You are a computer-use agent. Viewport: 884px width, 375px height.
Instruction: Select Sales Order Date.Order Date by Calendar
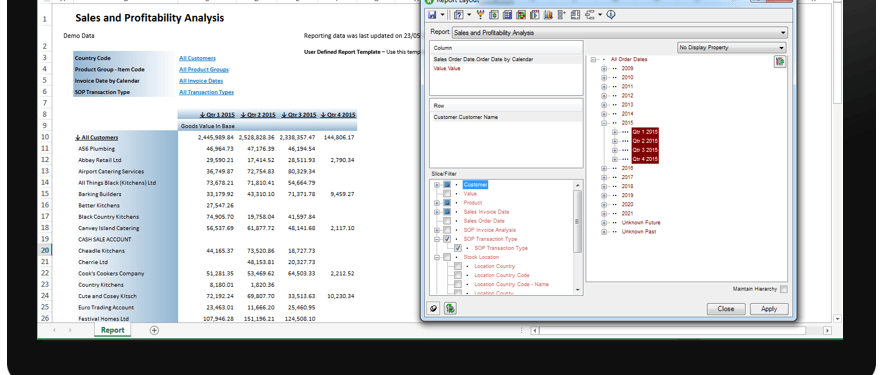483,59
